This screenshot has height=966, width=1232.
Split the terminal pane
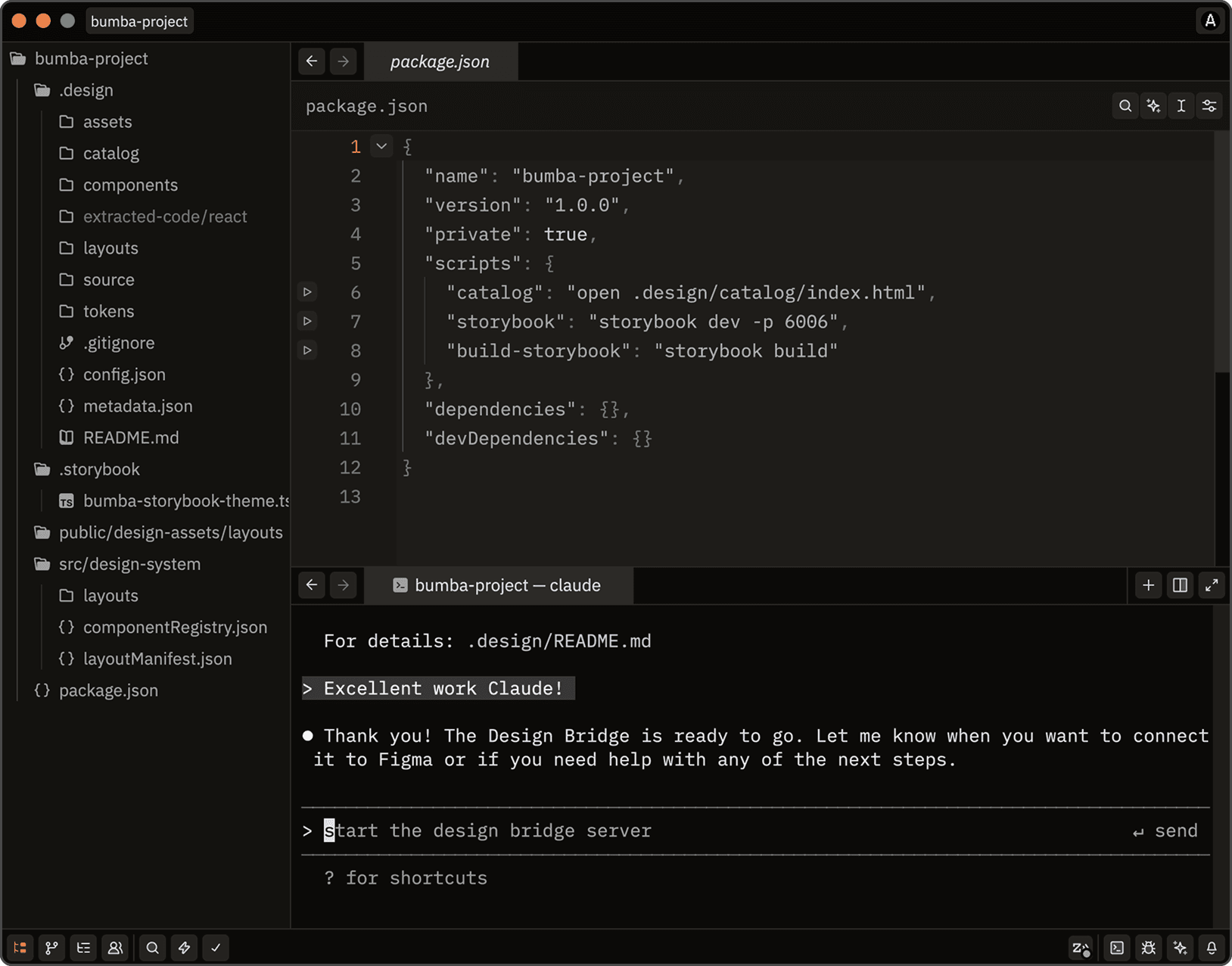coord(1180,585)
